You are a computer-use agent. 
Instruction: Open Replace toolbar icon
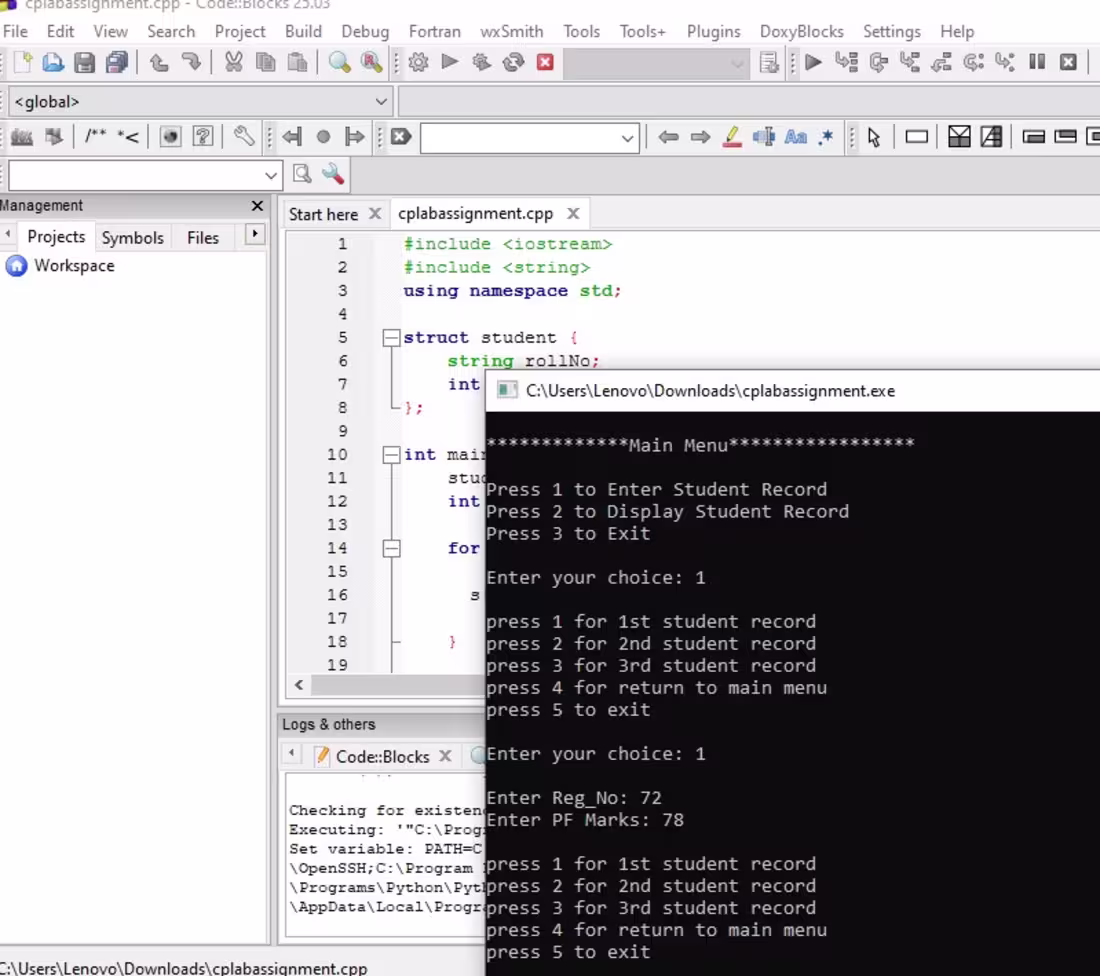click(372, 62)
